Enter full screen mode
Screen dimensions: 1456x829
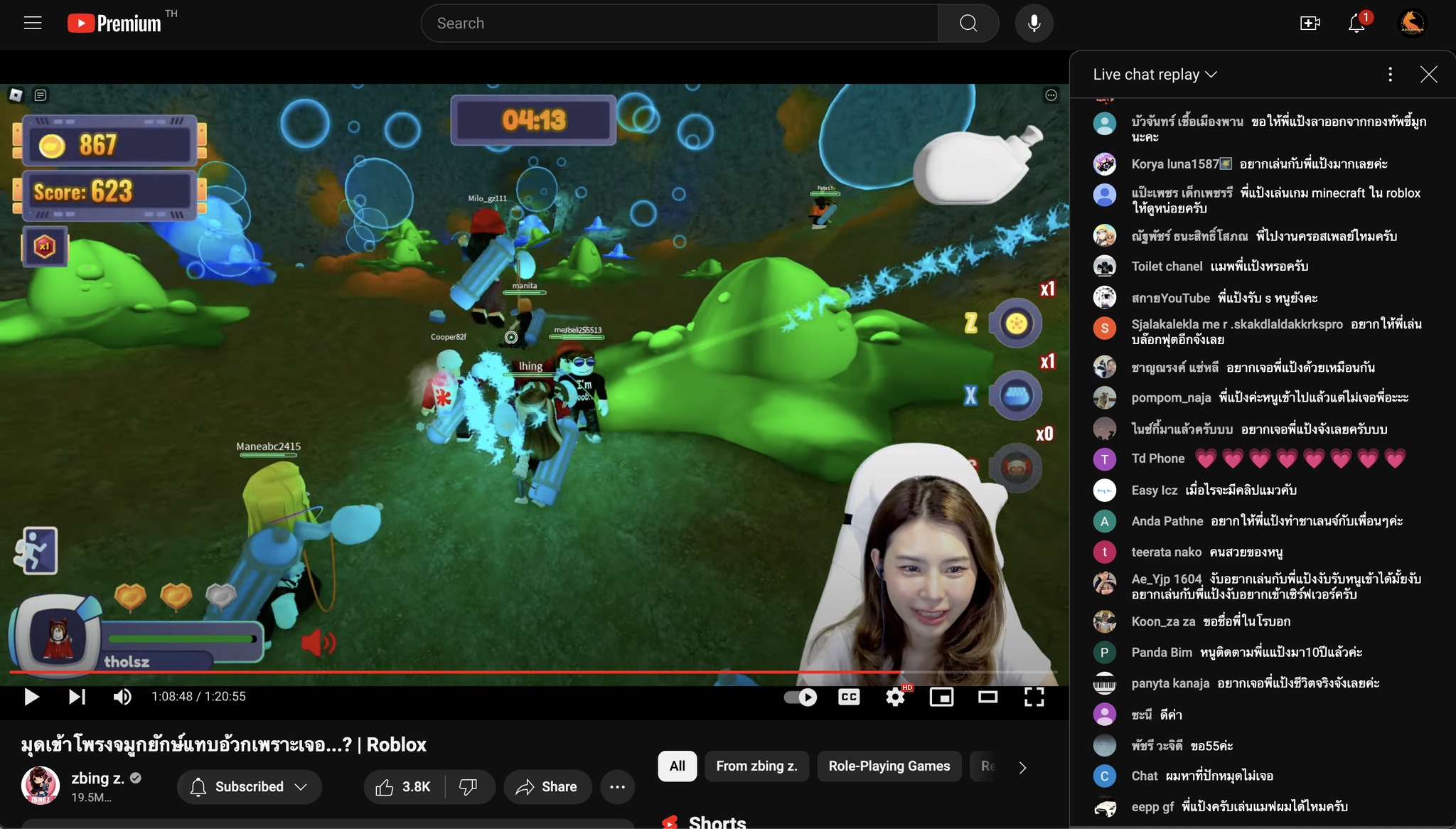1034,697
